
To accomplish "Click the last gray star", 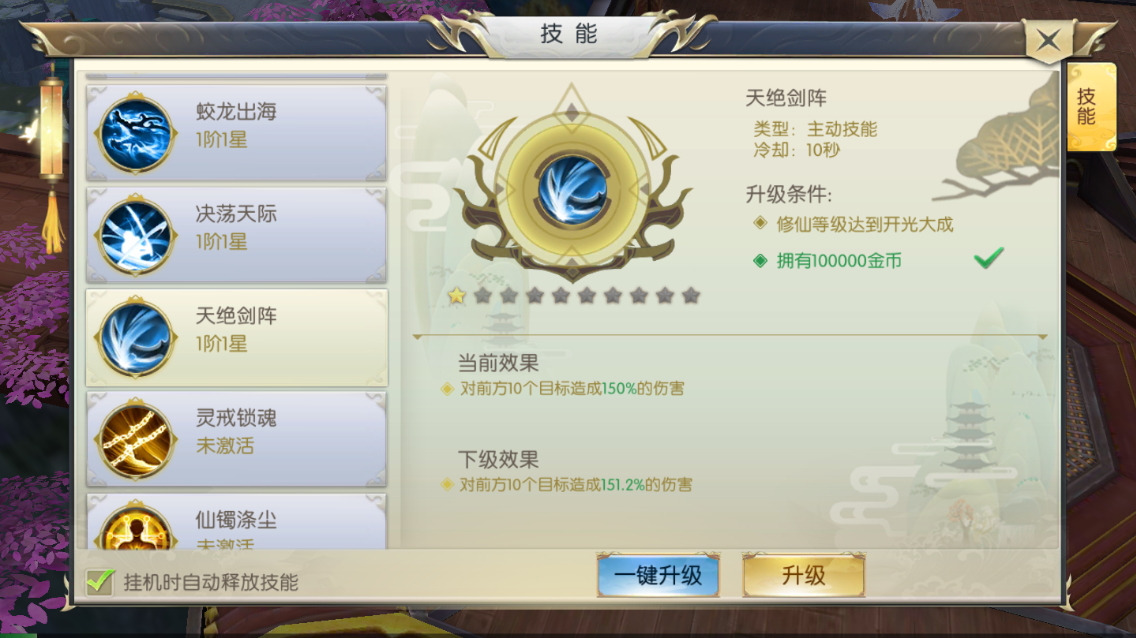I will pos(691,295).
